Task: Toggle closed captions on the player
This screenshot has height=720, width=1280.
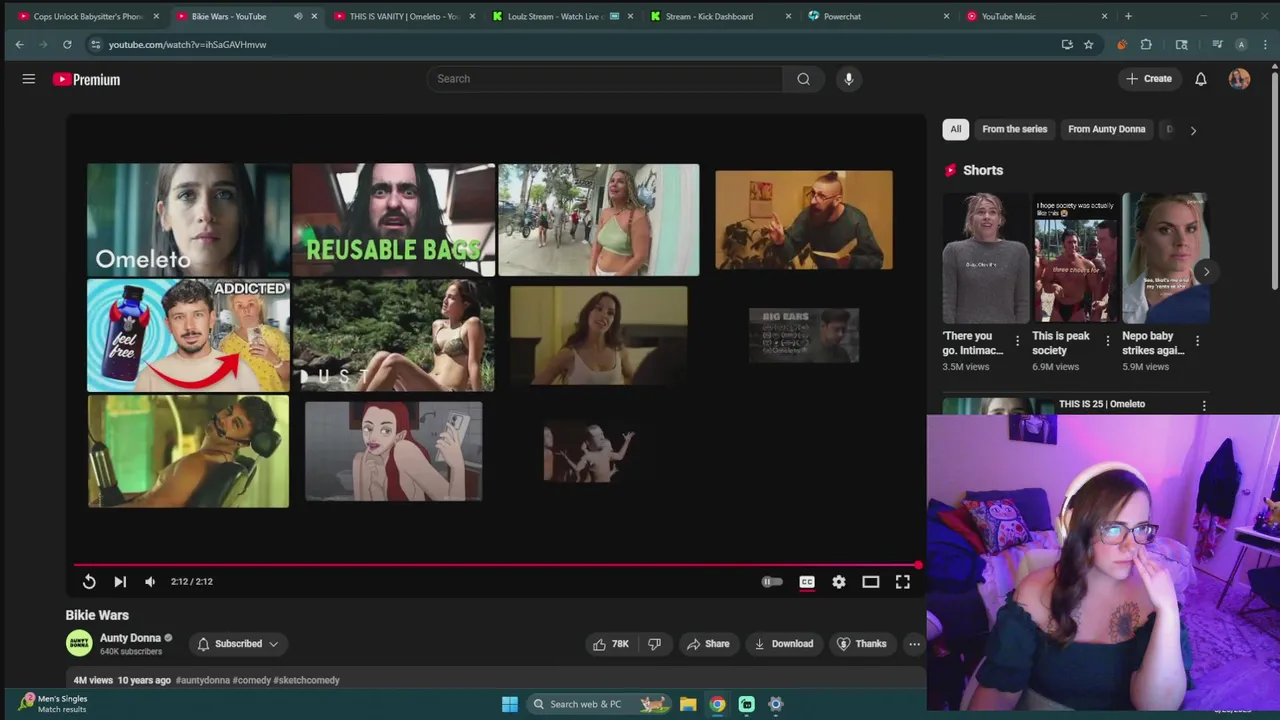Action: 807,582
